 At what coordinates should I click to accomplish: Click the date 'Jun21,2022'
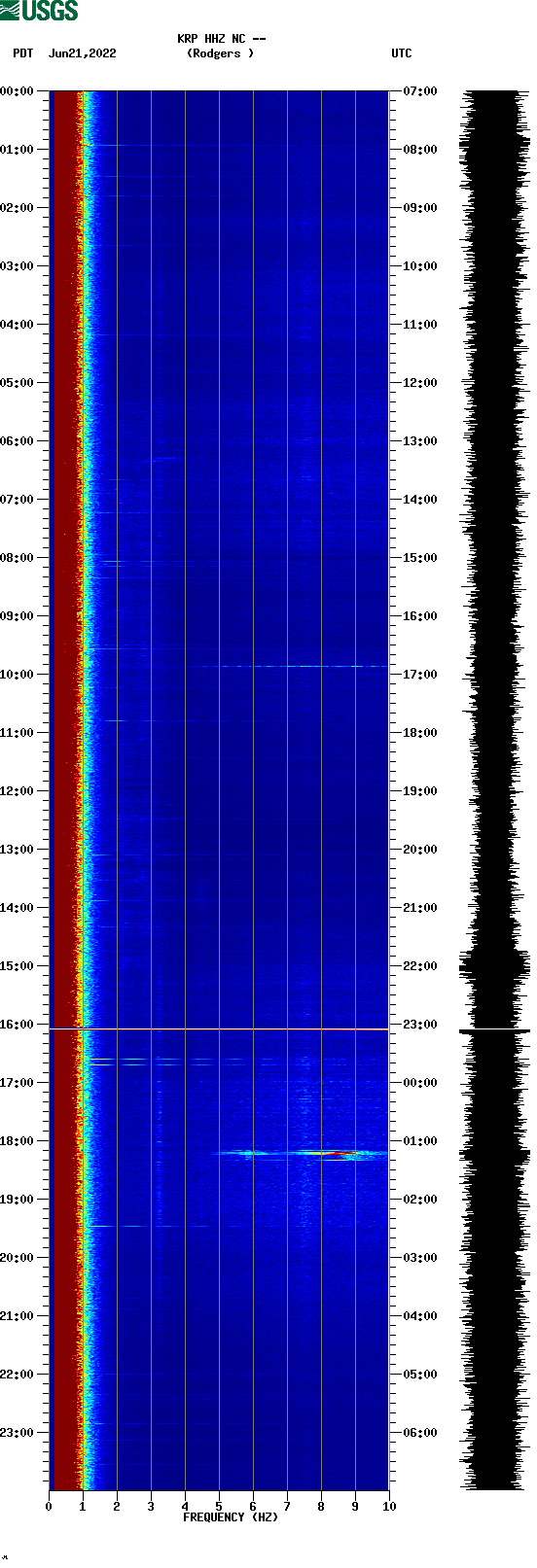(x=82, y=53)
